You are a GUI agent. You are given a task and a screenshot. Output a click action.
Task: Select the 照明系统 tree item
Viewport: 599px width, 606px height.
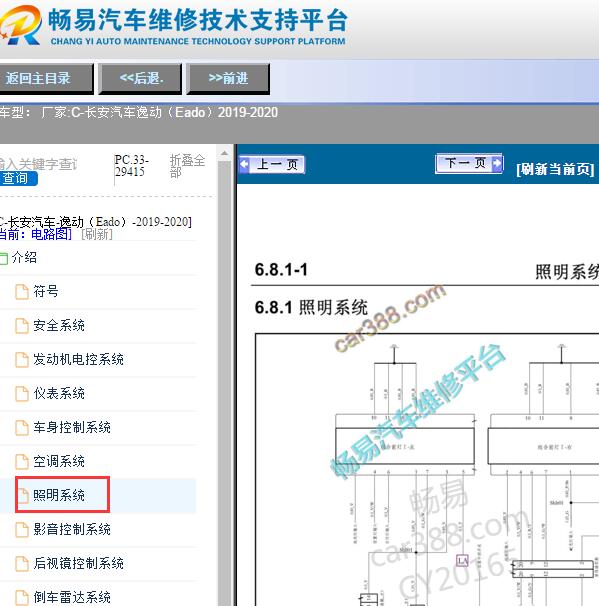pyautogui.click(x=59, y=495)
